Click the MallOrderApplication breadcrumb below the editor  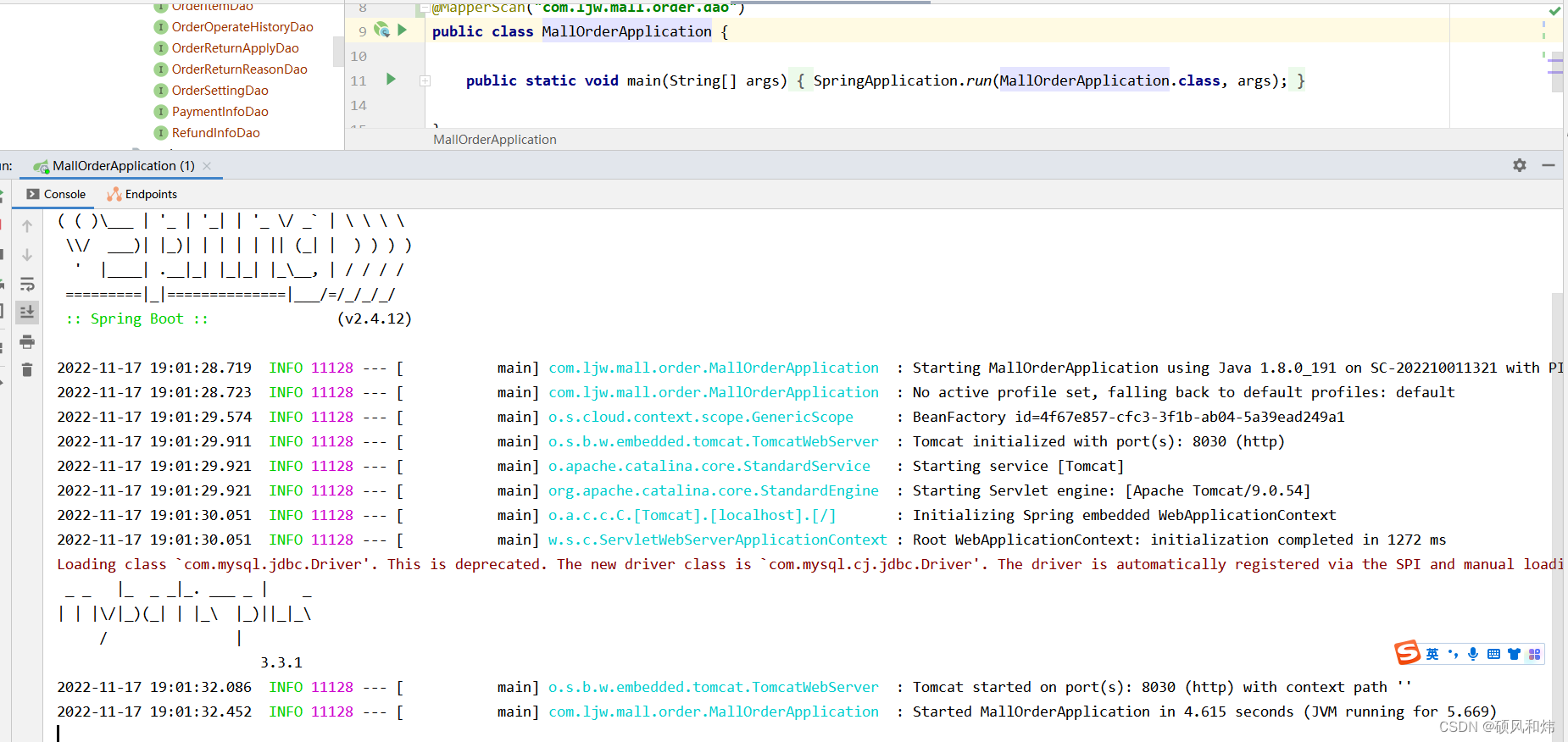(495, 140)
